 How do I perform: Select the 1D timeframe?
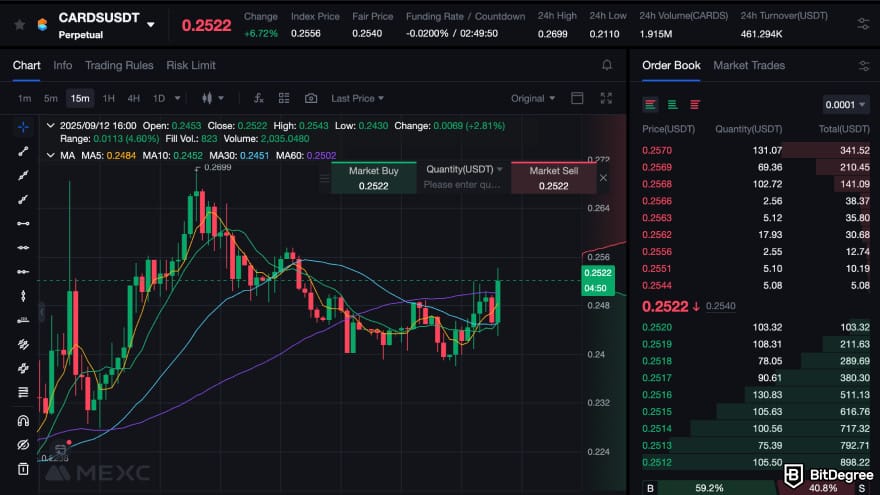point(159,98)
